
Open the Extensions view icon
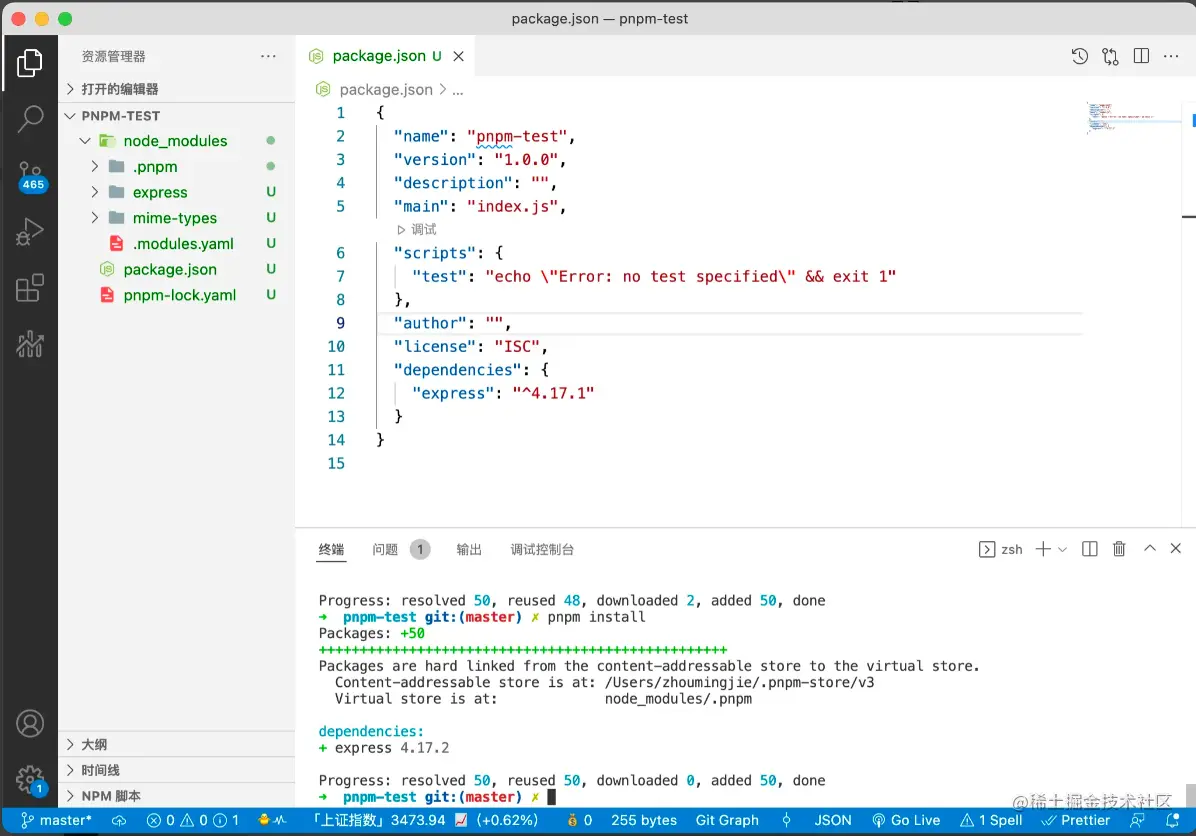tap(30, 288)
